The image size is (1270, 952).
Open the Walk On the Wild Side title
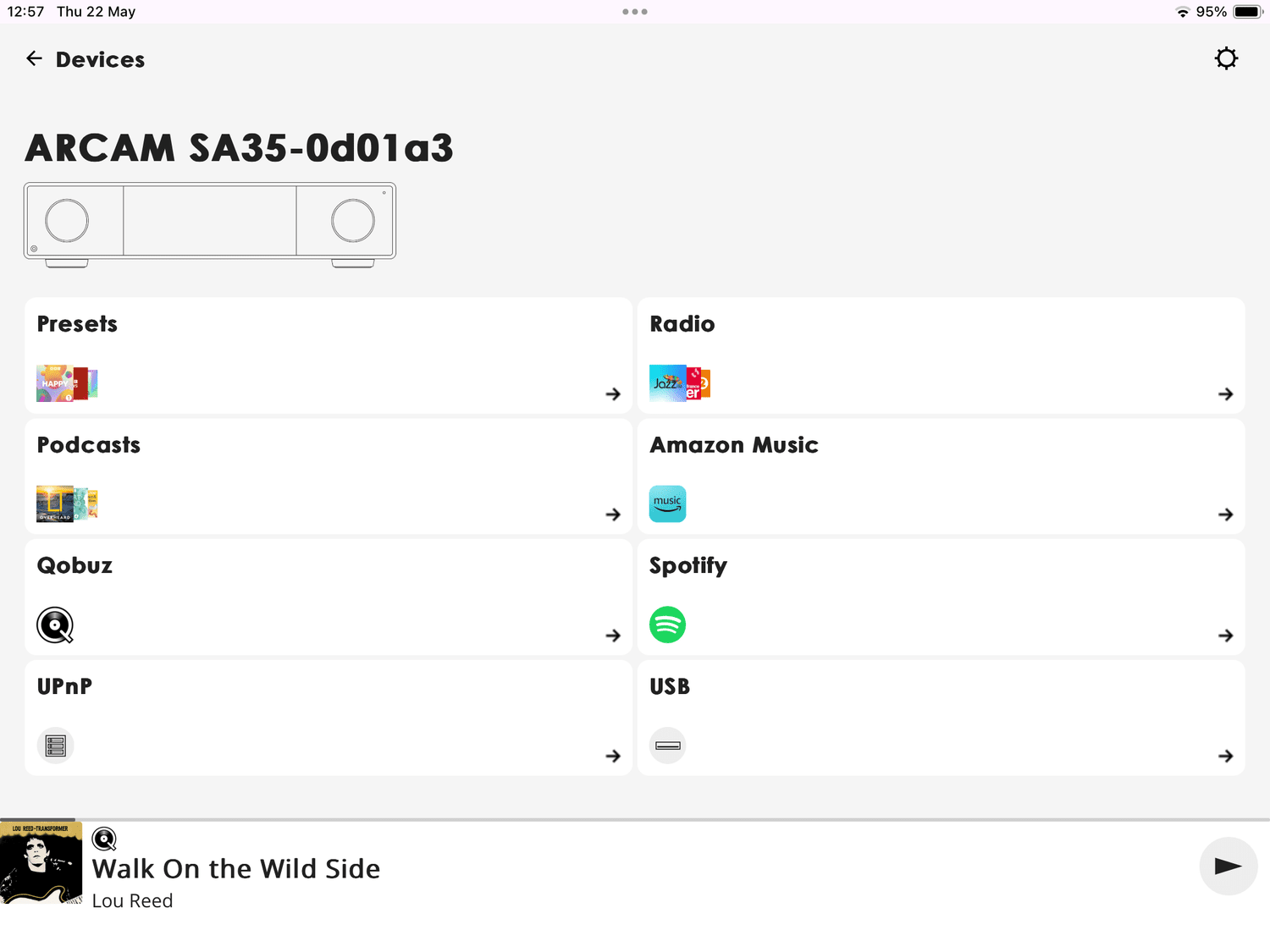coord(236,868)
